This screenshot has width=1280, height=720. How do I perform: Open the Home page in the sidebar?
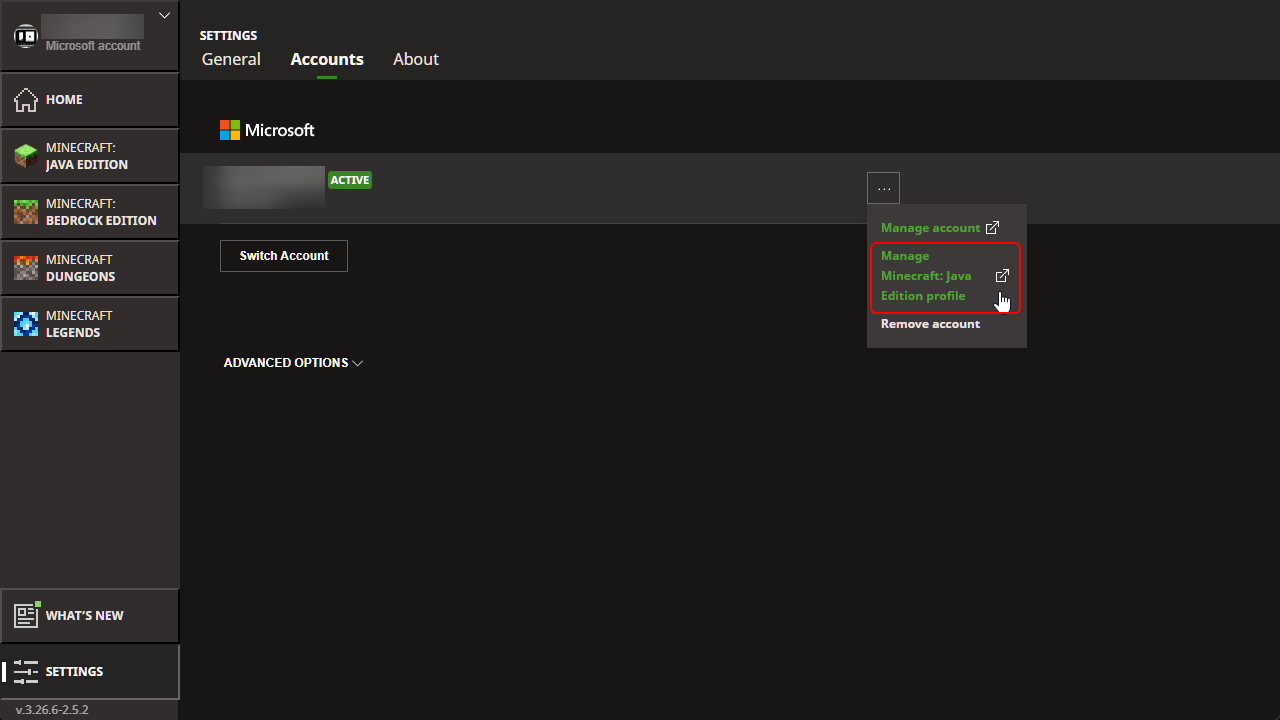click(x=90, y=99)
